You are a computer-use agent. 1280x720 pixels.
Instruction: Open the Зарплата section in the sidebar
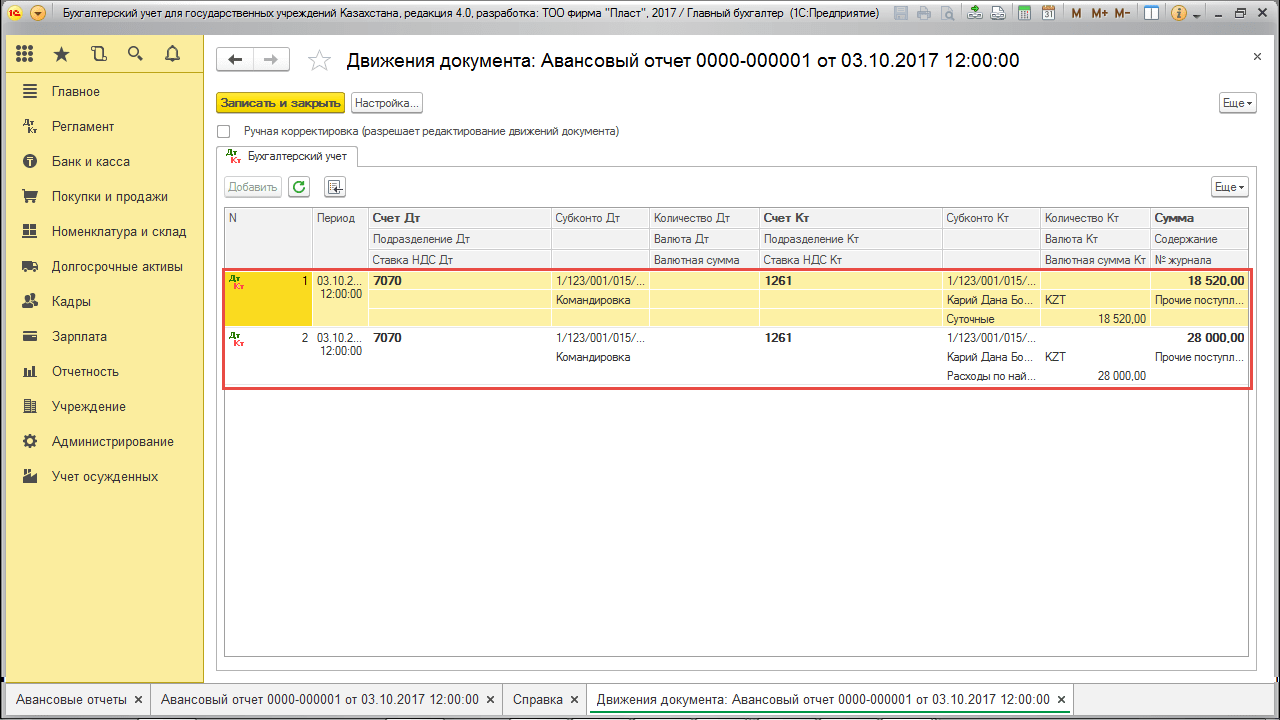point(79,337)
